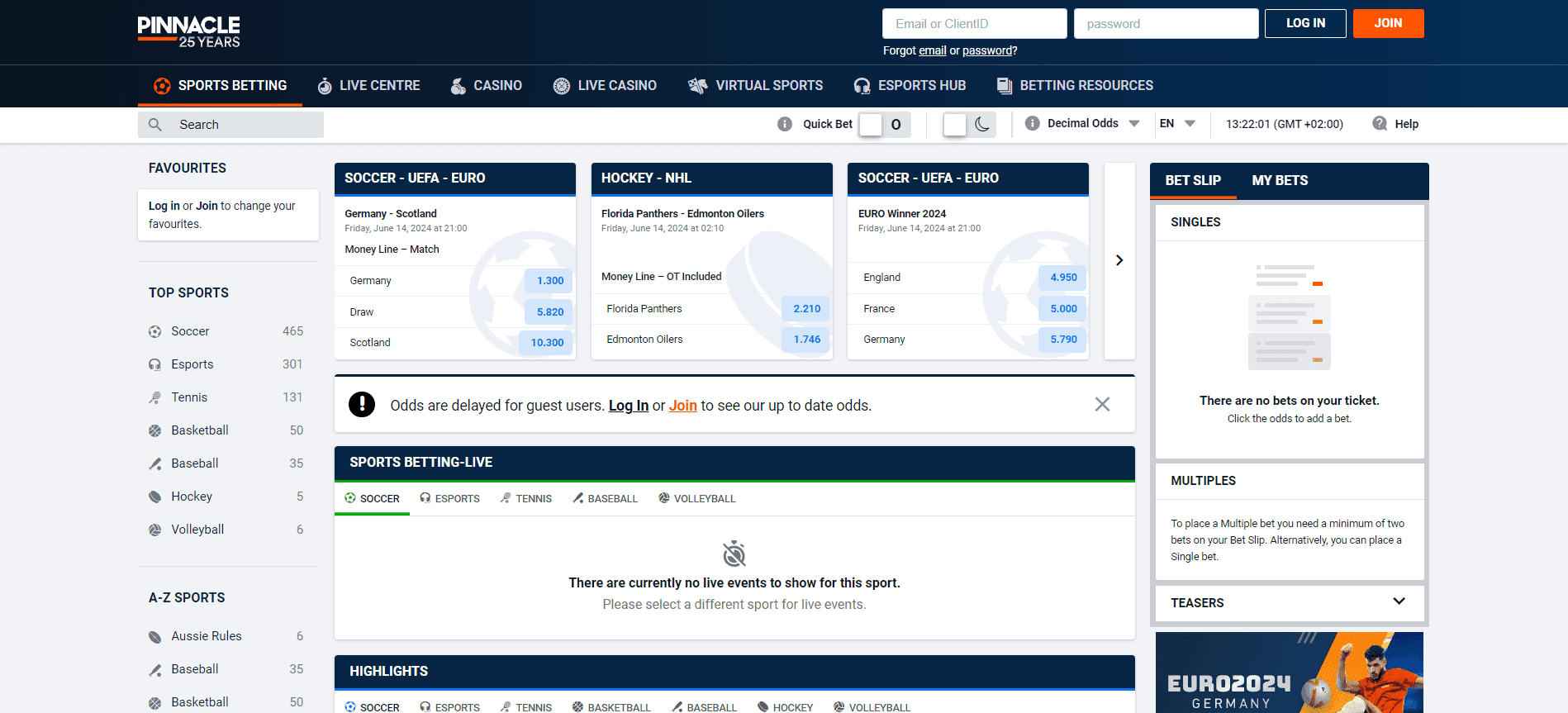Click the orange JOIN button

click(x=1388, y=23)
